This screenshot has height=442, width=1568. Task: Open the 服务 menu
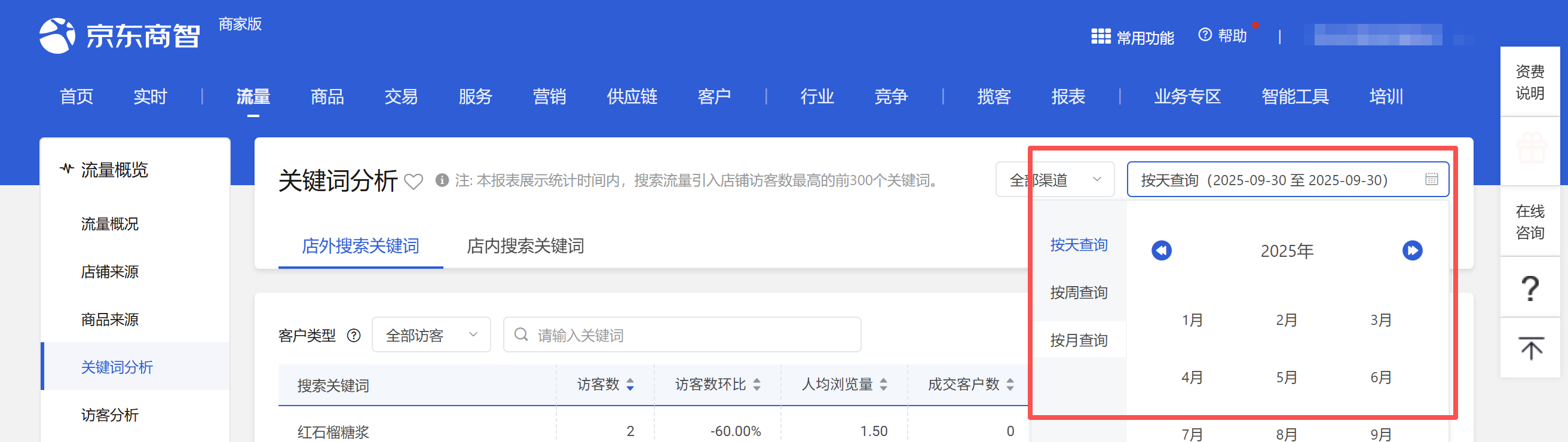pos(476,97)
